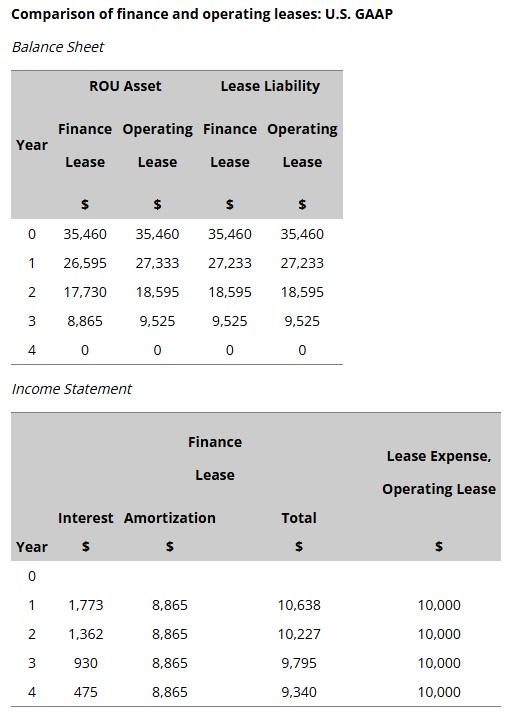Click the interest value 1,773 for year 1
This screenshot has width=517, height=712.
pyautogui.click(x=86, y=605)
